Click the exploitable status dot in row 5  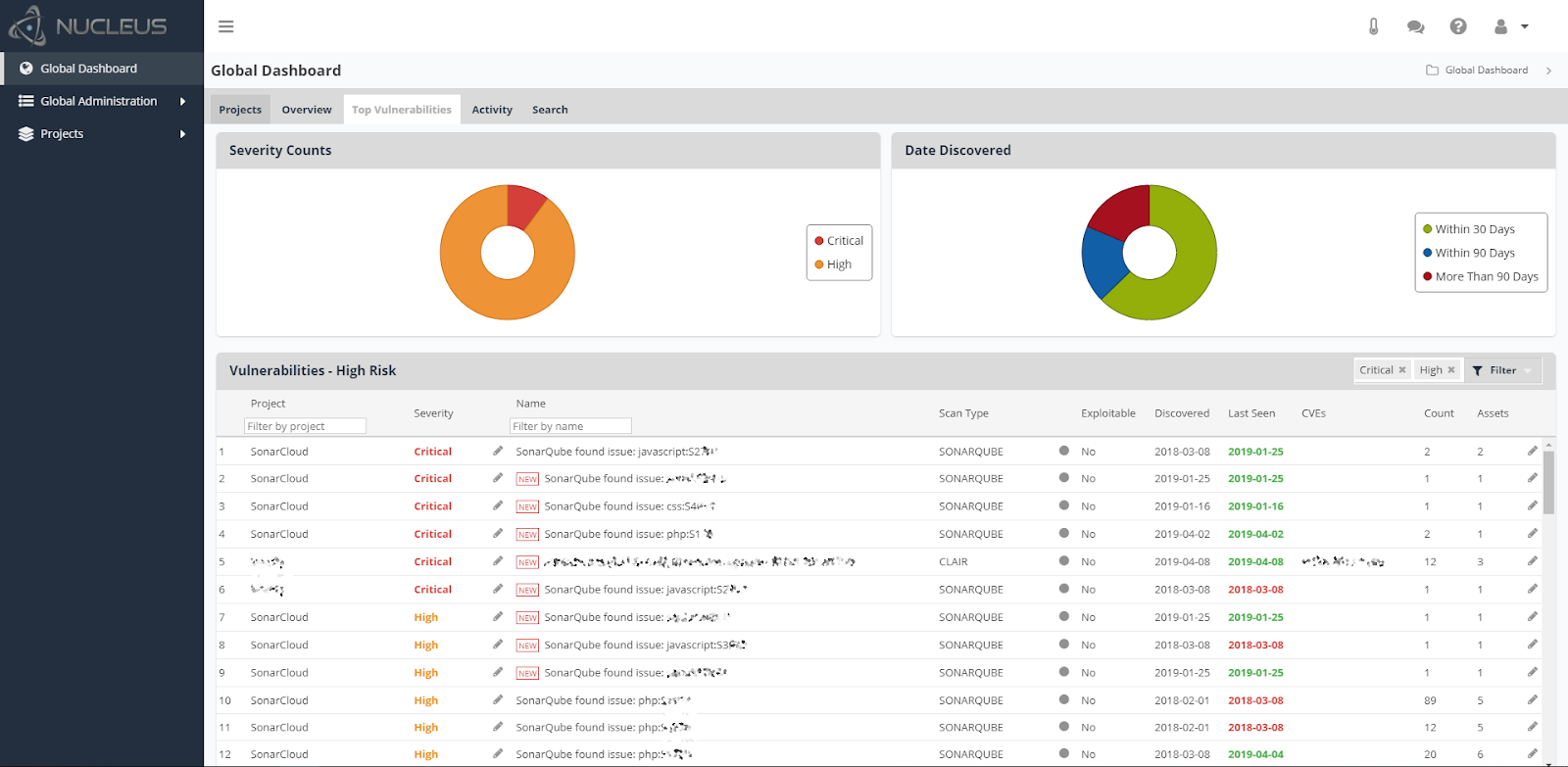tap(1064, 561)
